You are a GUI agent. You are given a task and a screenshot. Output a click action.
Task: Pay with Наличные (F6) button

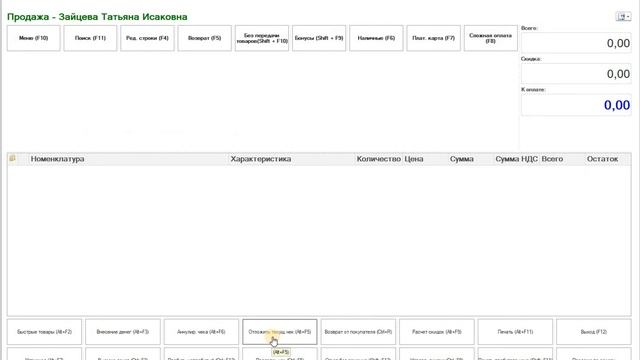click(x=376, y=38)
